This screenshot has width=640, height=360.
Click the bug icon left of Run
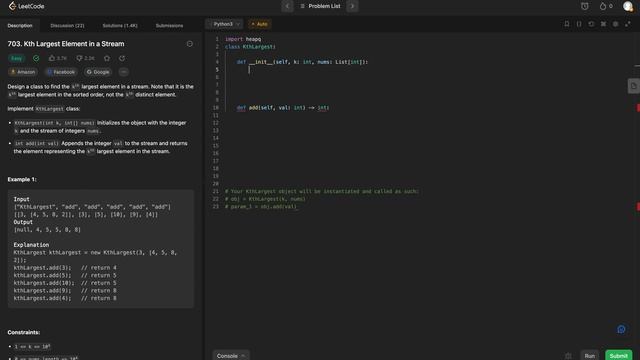click(x=568, y=356)
